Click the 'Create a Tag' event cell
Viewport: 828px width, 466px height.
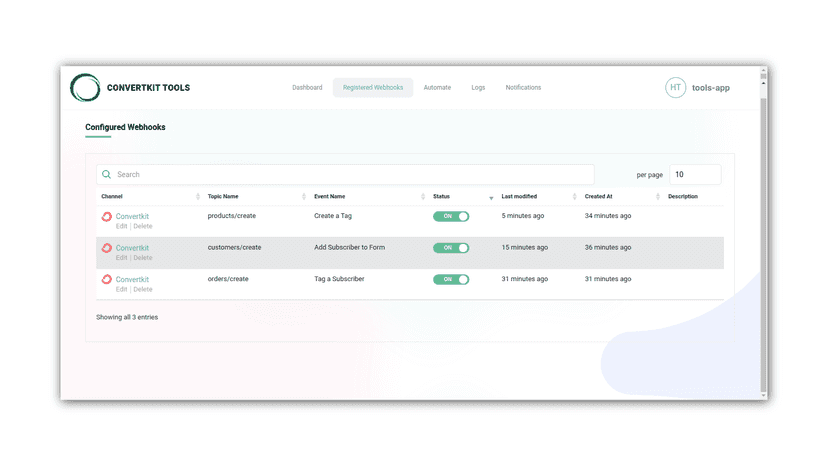[333, 216]
